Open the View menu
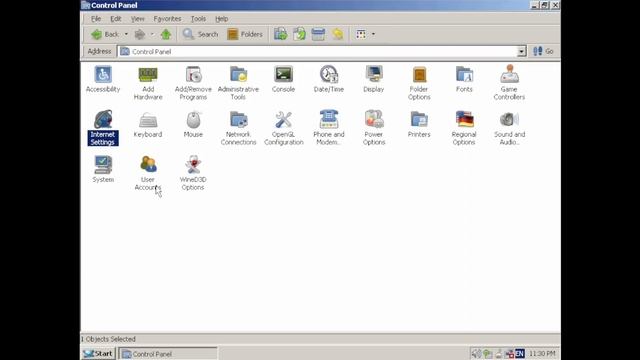The height and width of the screenshot is (360, 640). (x=138, y=19)
